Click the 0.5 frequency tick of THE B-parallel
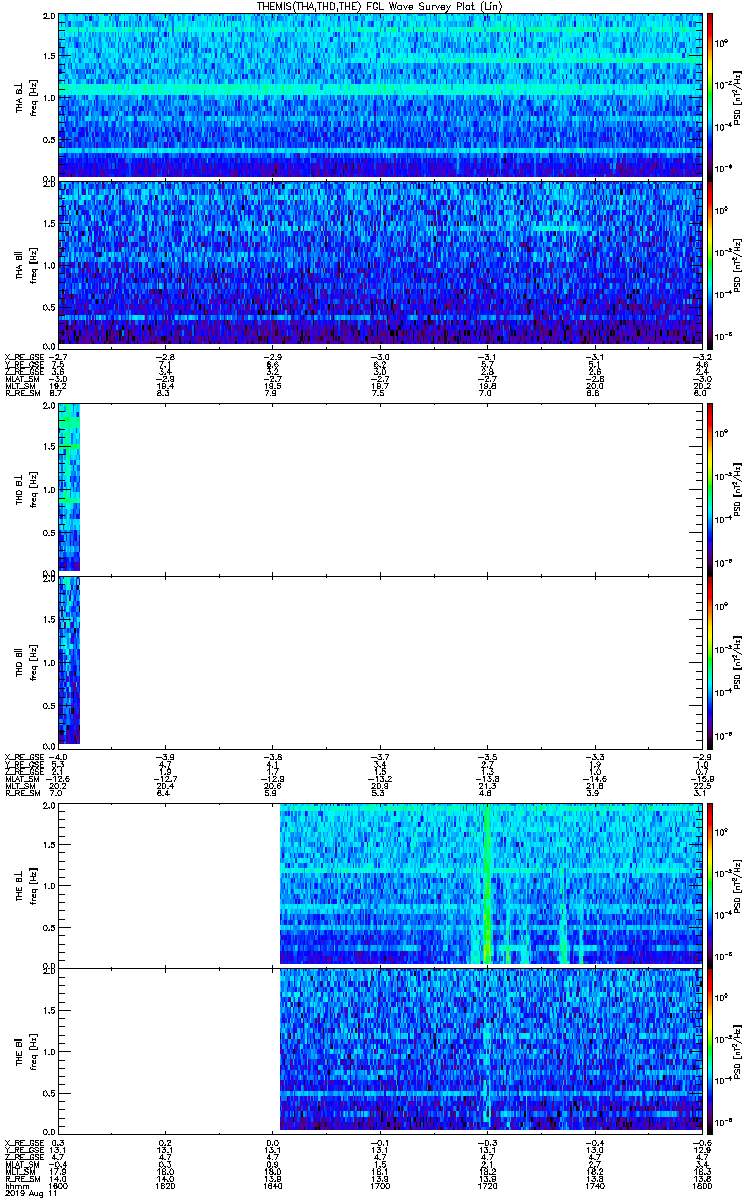The image size is (750, 1200). point(49,1091)
